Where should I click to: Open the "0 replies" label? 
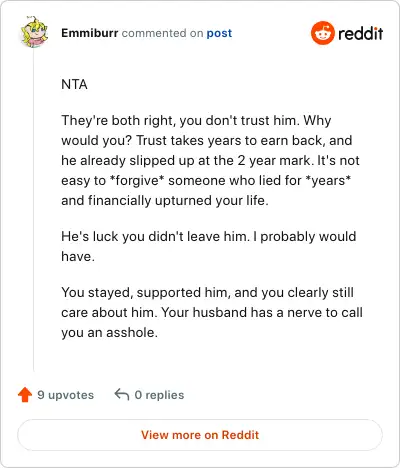coord(159,395)
